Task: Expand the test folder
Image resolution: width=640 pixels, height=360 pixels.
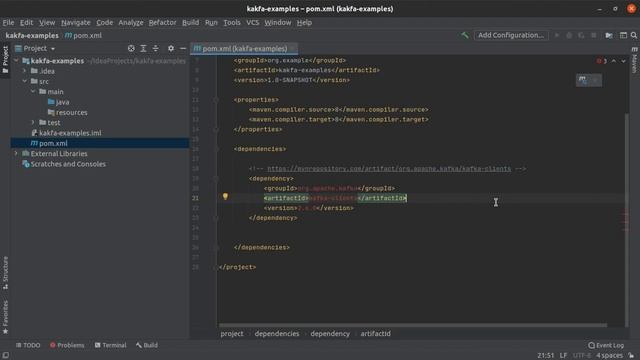Action: click(33, 122)
